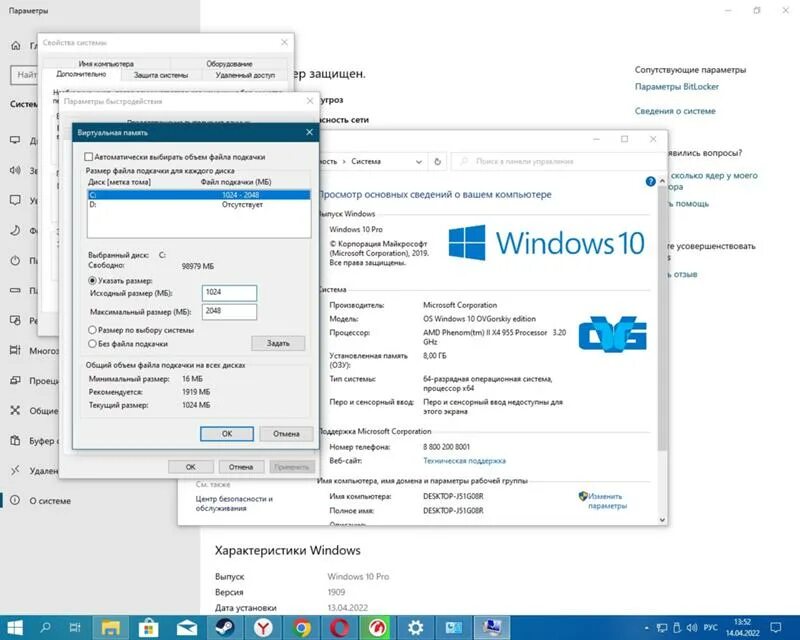Open Clipboard icon in Settings sidebar
This screenshot has width=800, height=640.
coord(15,440)
